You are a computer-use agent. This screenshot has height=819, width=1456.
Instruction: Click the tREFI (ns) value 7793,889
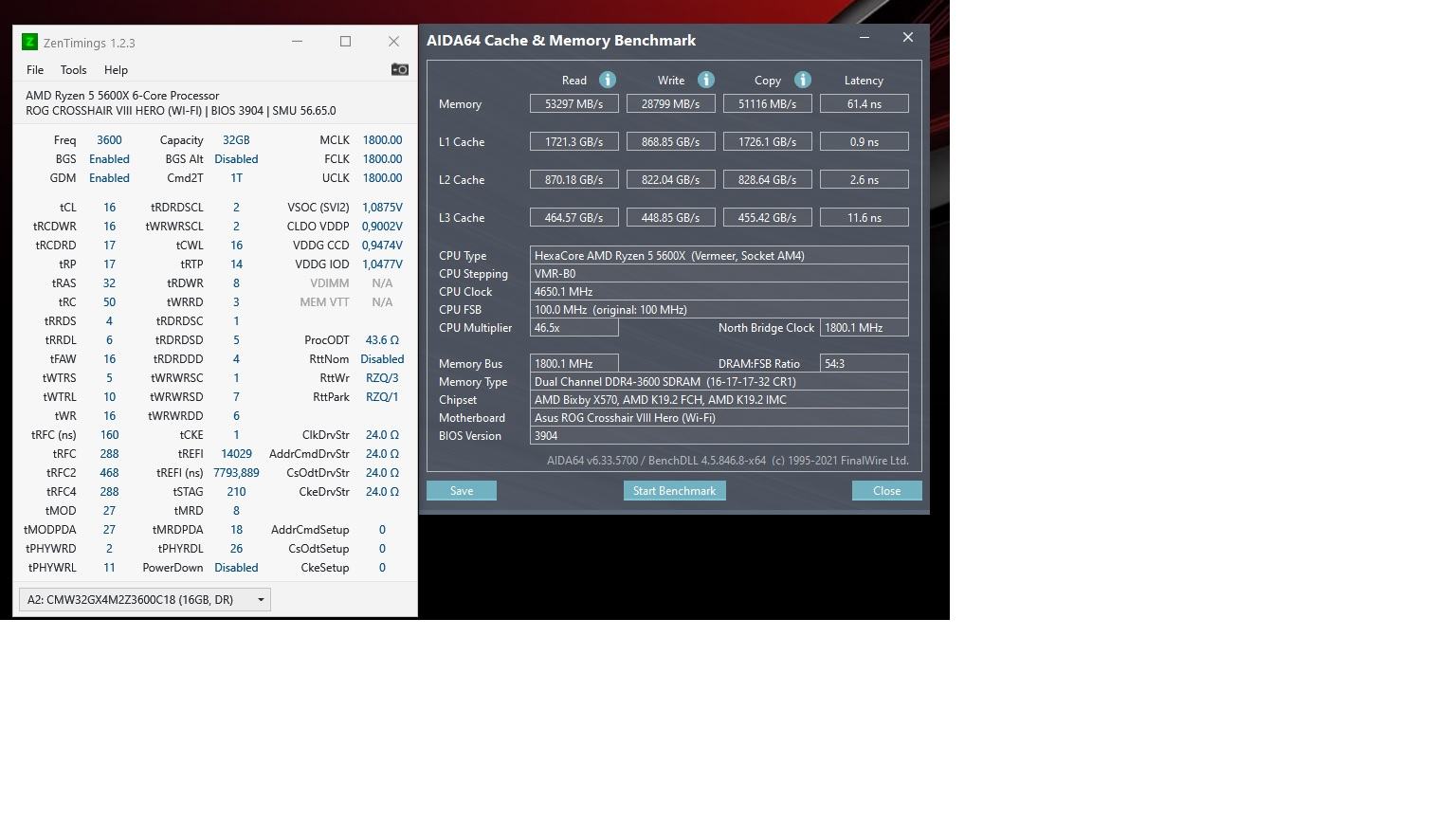pyautogui.click(x=236, y=472)
